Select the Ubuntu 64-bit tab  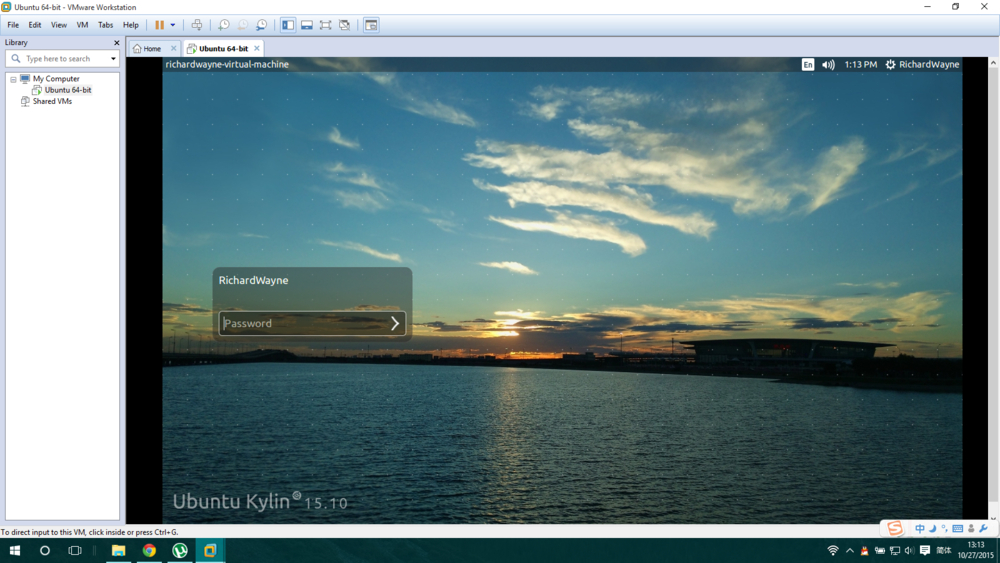point(223,48)
